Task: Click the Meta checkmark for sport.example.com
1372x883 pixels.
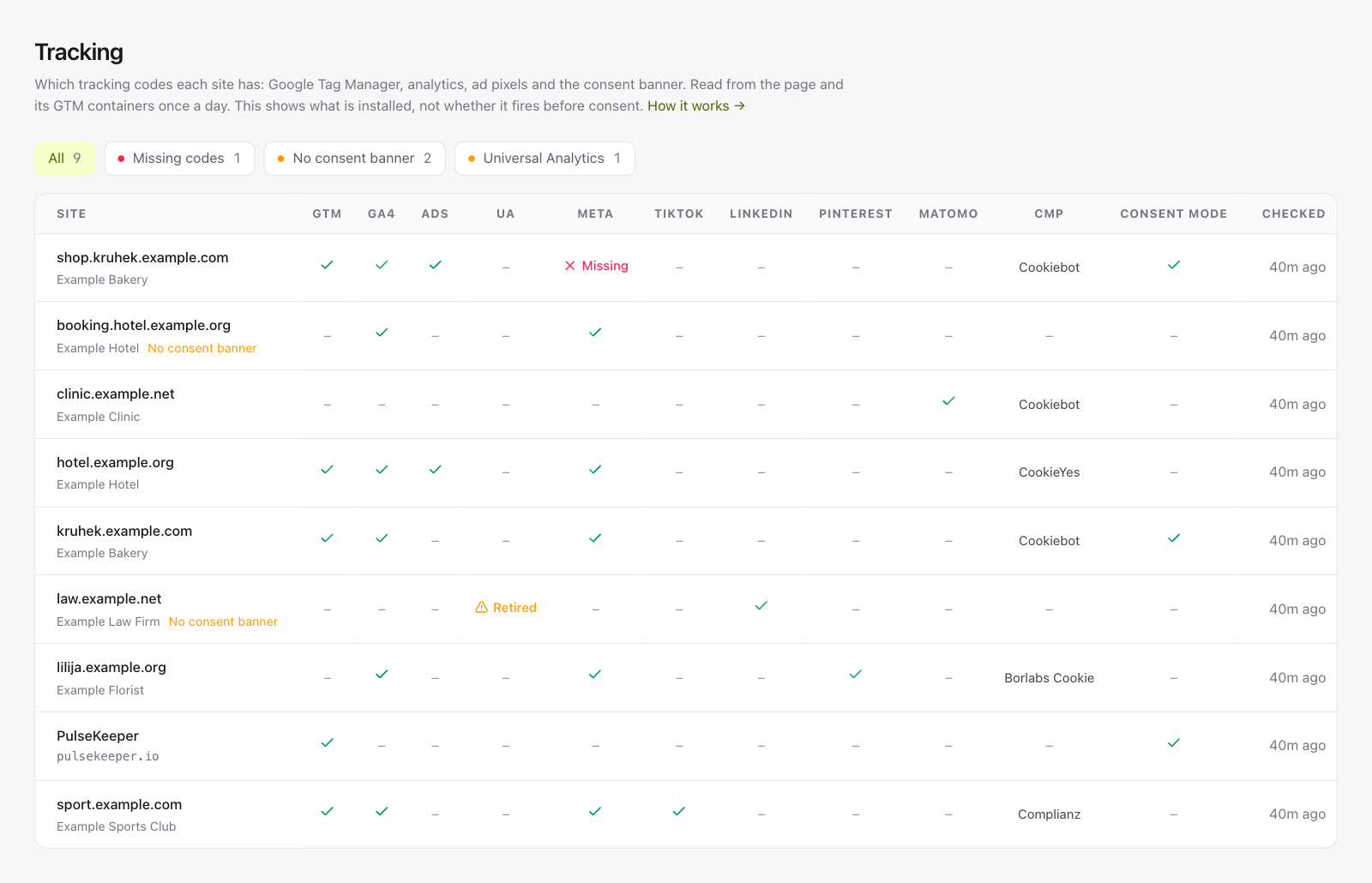Action: click(595, 811)
